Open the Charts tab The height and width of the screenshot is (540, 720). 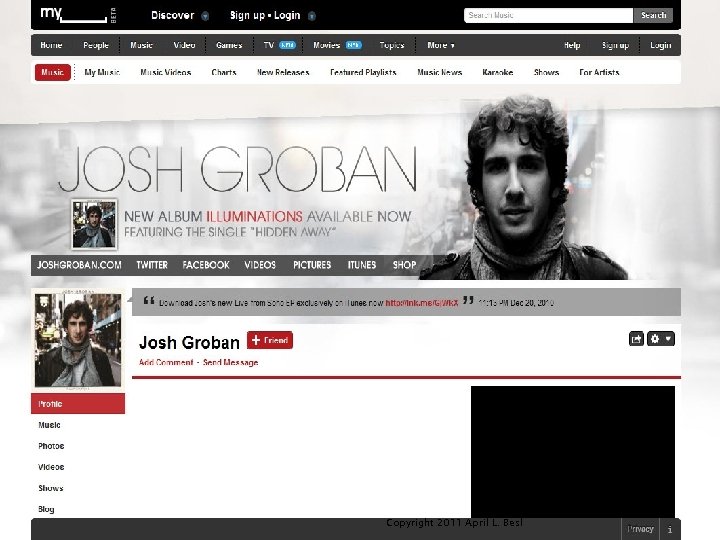point(224,72)
